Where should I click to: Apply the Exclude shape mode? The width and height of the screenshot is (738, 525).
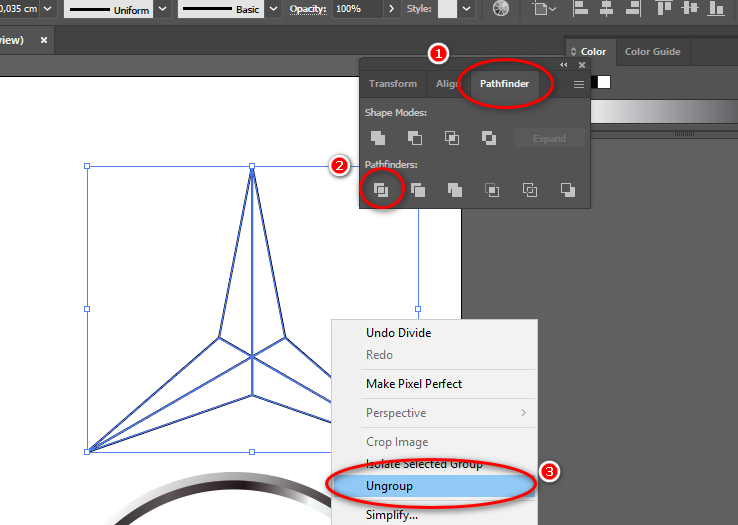coord(488,138)
